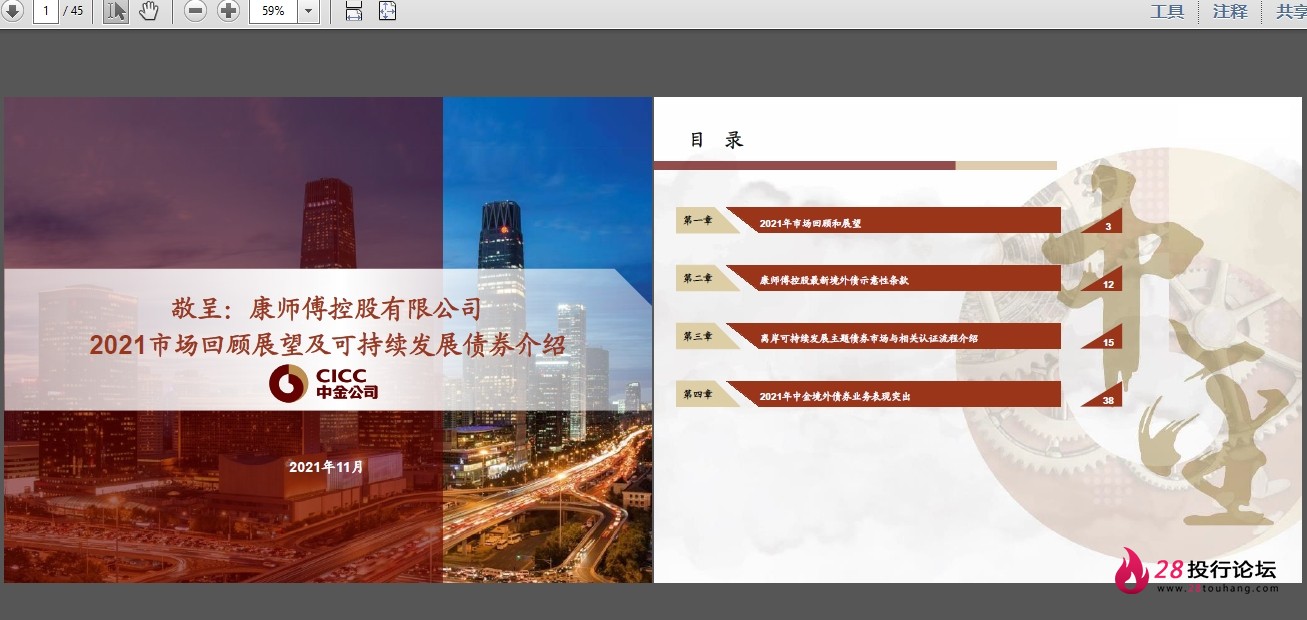Click page number 38 in the contents
The height and width of the screenshot is (620, 1307).
click(x=1108, y=401)
